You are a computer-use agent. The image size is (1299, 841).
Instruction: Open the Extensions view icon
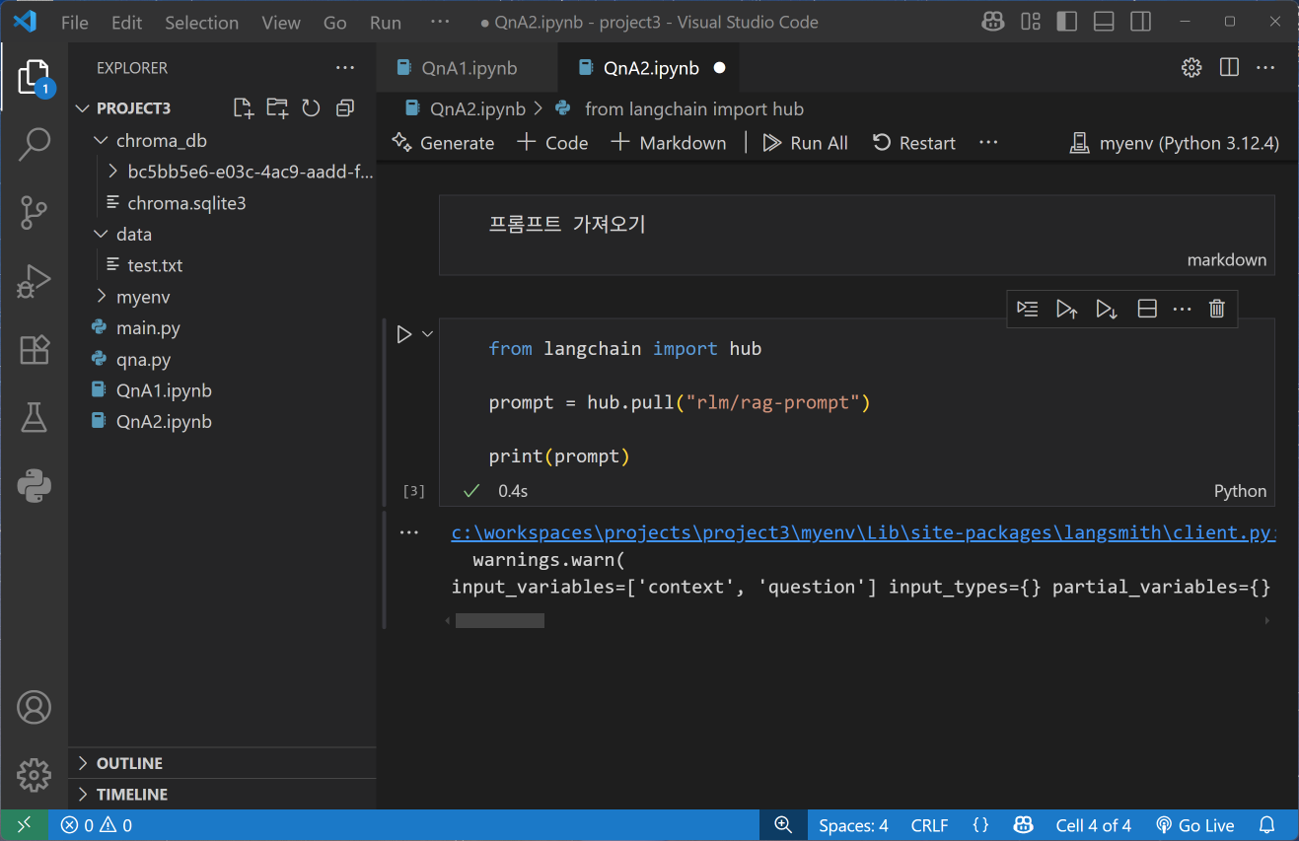34,349
